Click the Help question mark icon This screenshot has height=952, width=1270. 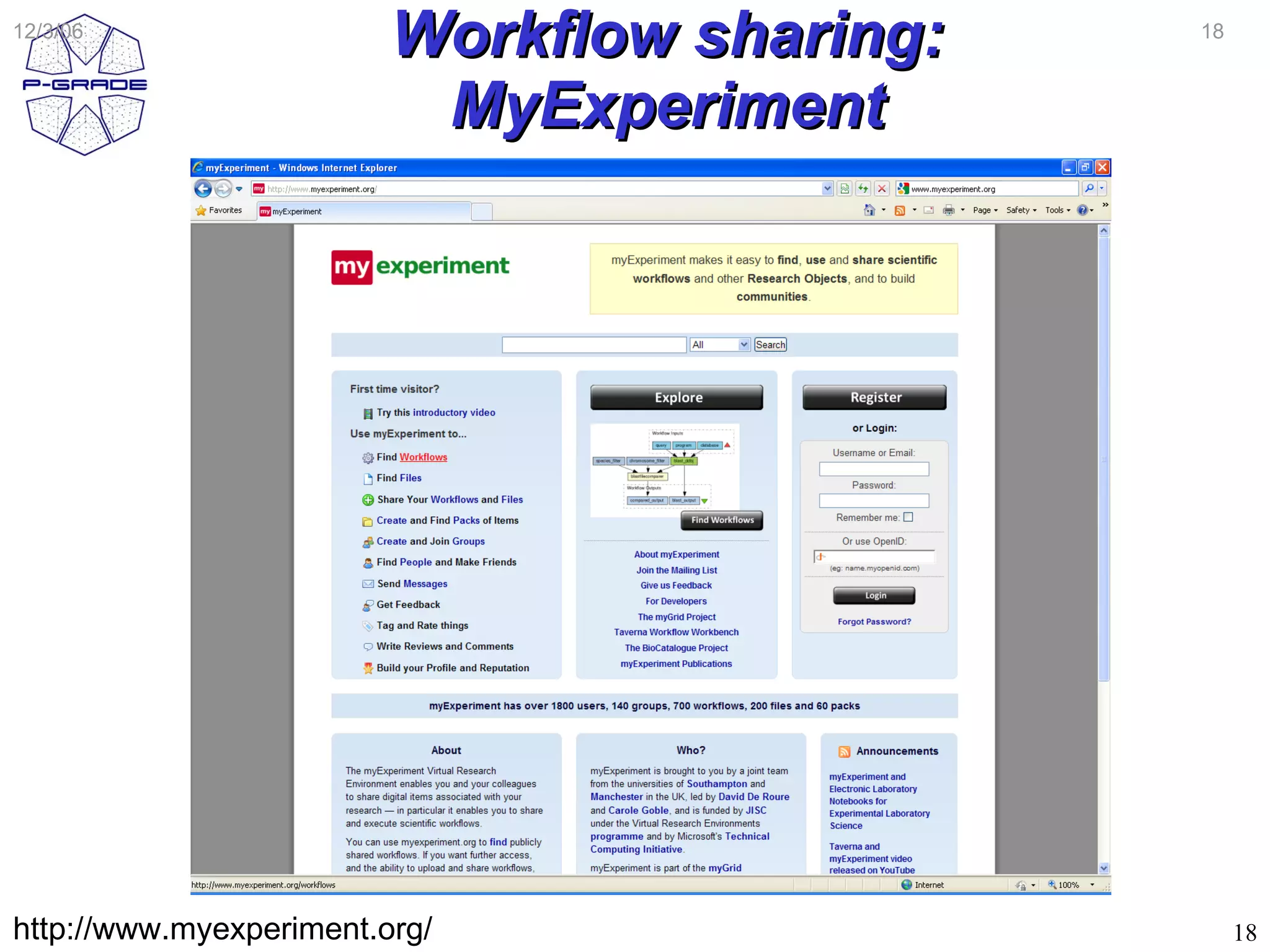click(1082, 210)
